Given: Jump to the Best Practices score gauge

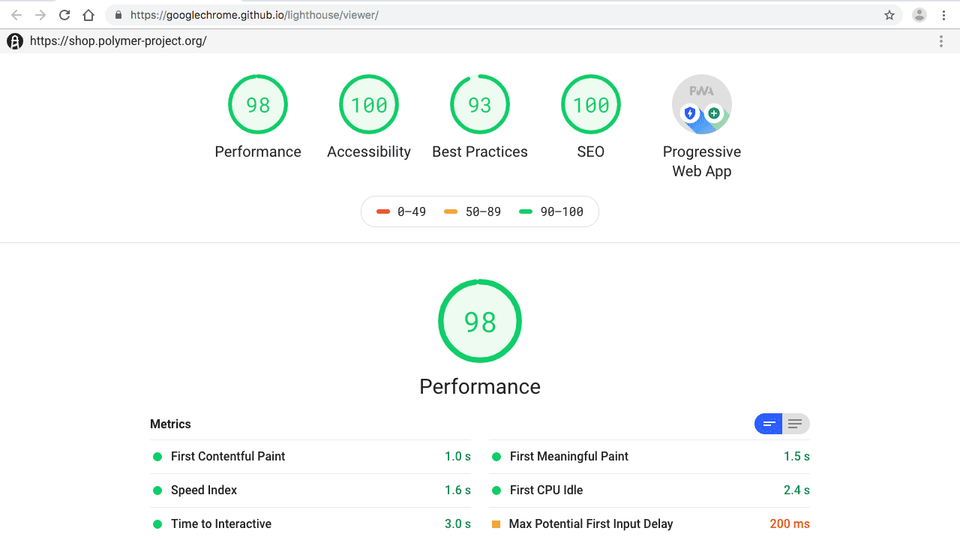Looking at the screenshot, I should tap(479, 105).
